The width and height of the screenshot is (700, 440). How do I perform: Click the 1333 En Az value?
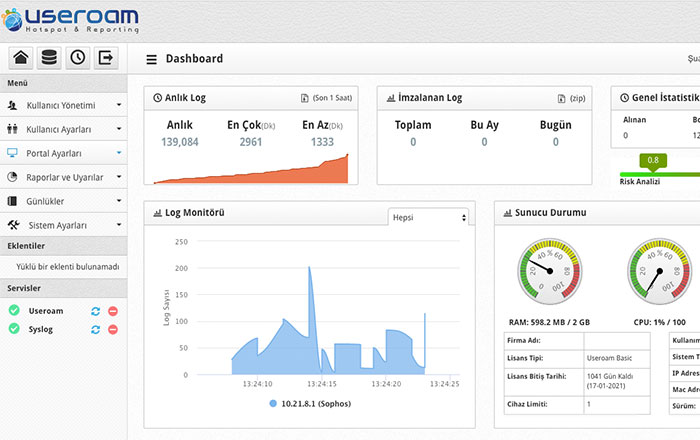pyautogui.click(x=322, y=142)
